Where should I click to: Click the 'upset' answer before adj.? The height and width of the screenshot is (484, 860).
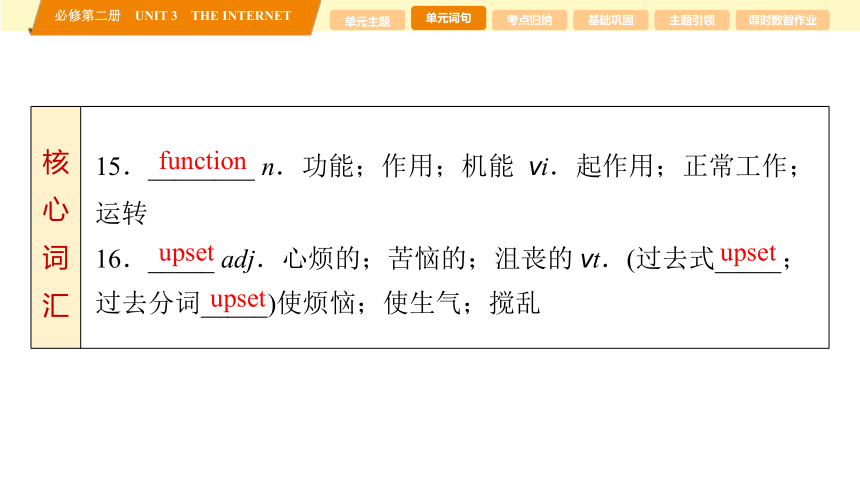click(x=186, y=254)
